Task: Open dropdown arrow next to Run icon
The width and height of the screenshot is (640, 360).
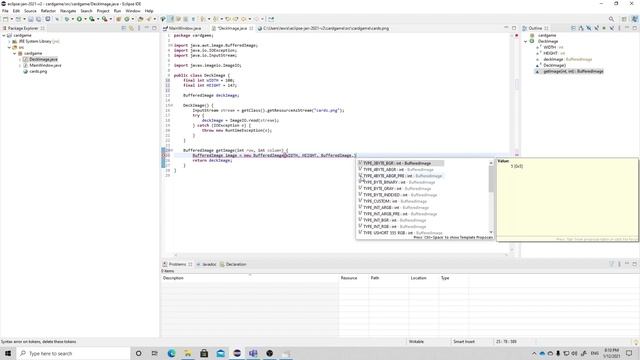Action: (x=85, y=19)
